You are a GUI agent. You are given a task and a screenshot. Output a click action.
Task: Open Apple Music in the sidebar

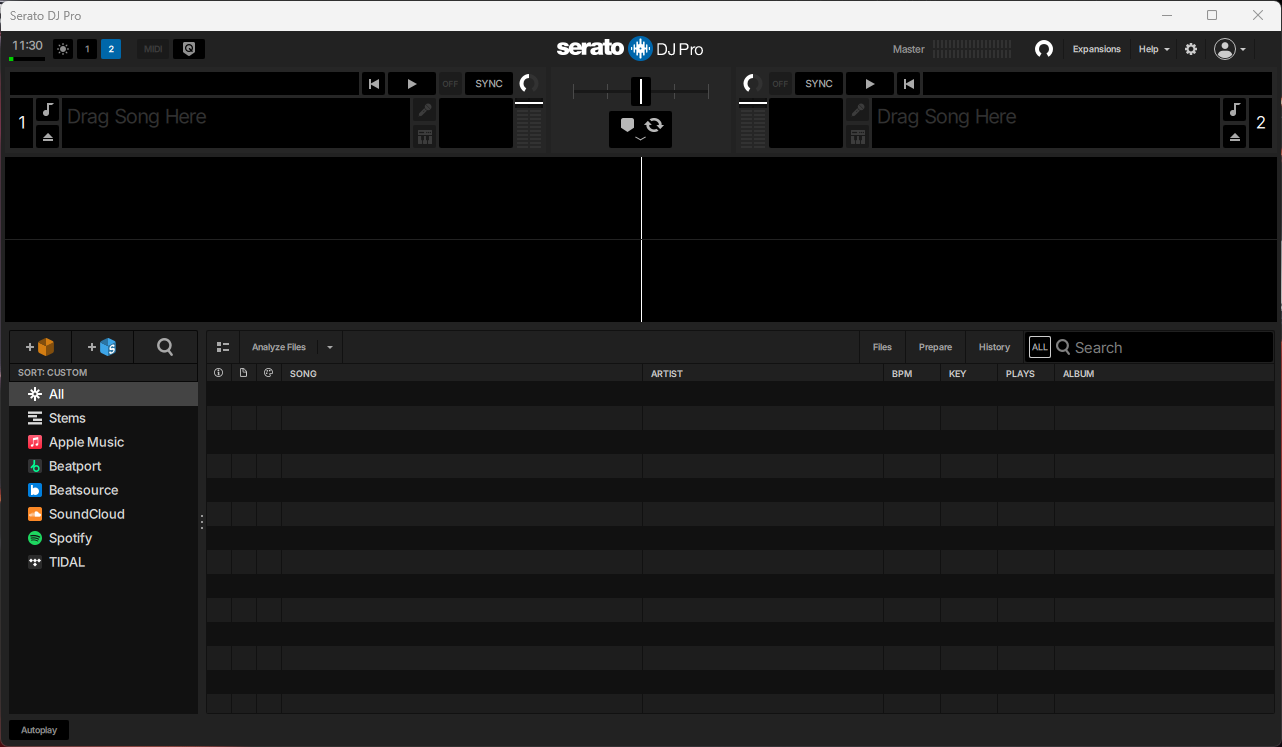click(x=104, y=442)
